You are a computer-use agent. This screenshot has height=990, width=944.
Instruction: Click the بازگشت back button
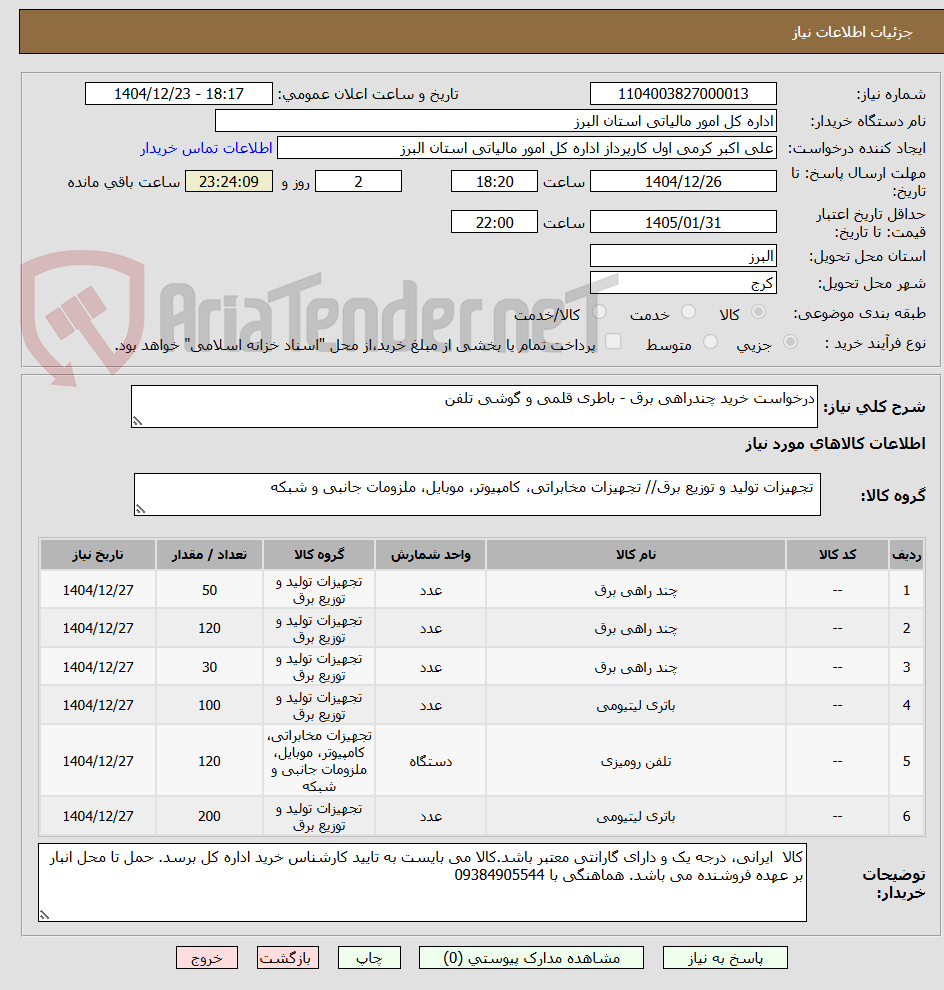click(x=288, y=958)
